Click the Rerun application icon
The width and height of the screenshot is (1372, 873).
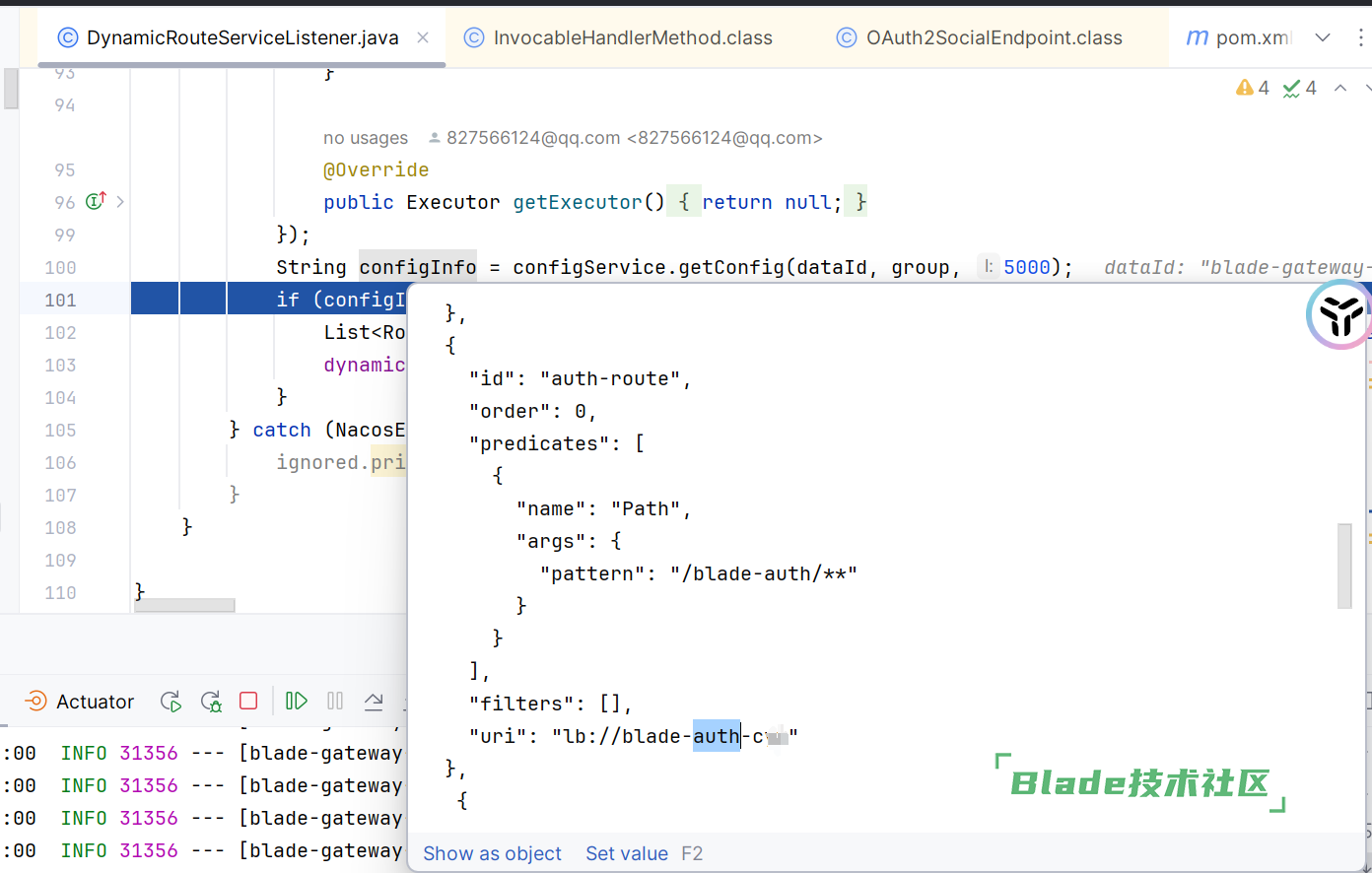click(x=171, y=702)
